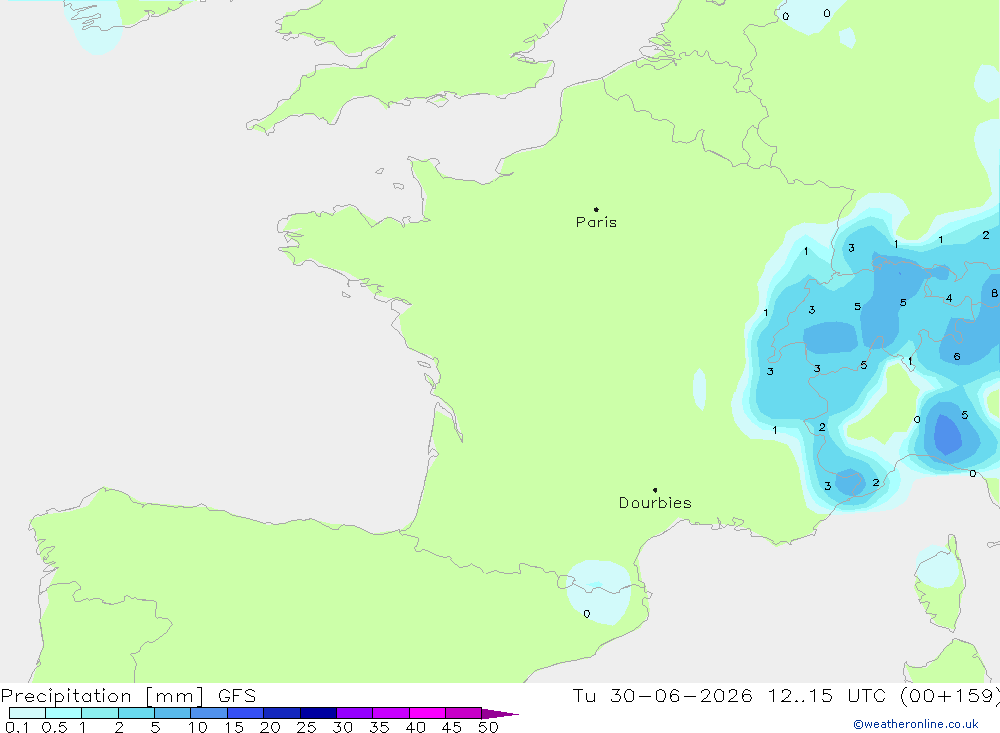Click the magenta 40 mm legend swatch
This screenshot has height=733, width=1000.
click(427, 713)
